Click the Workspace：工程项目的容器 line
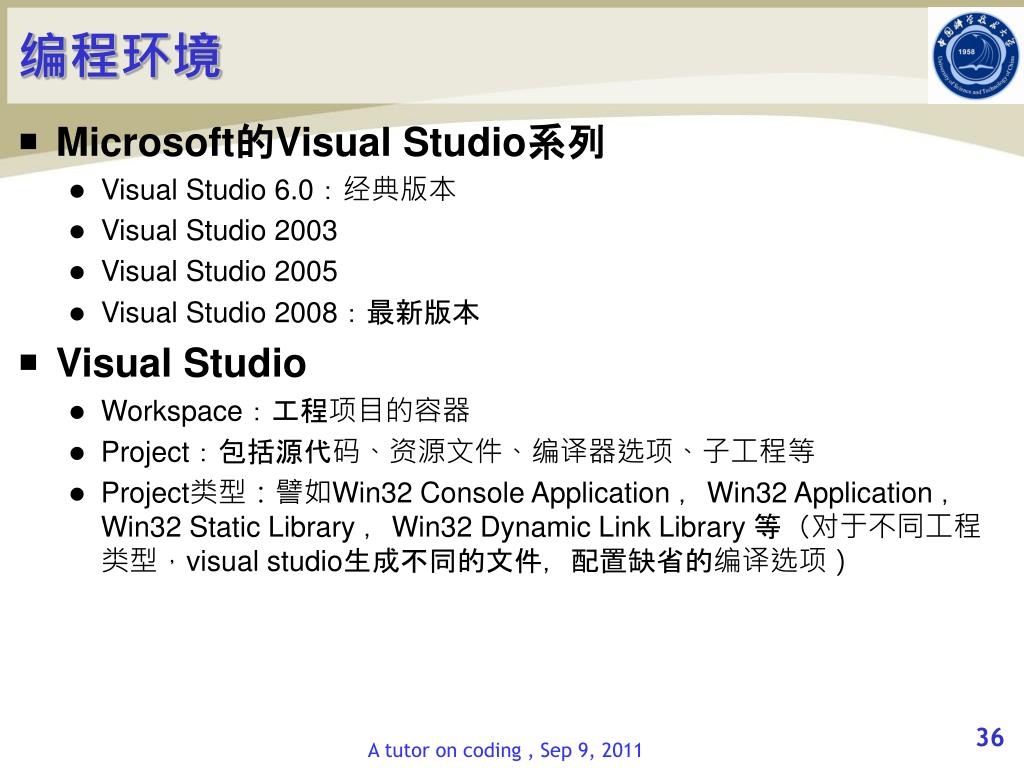The width and height of the screenshot is (1024, 768). 285,411
